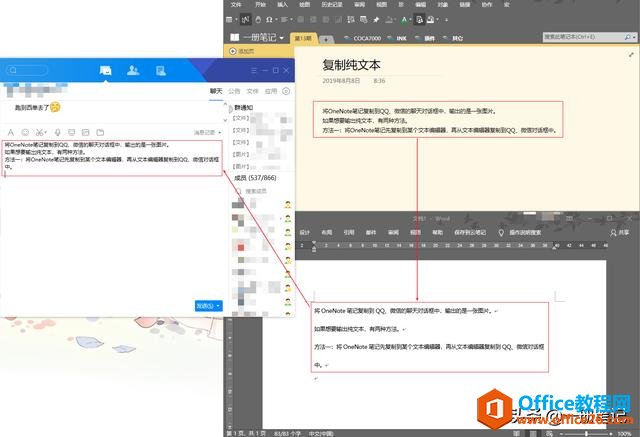Switch to Word web layout view icon

tap(549, 433)
